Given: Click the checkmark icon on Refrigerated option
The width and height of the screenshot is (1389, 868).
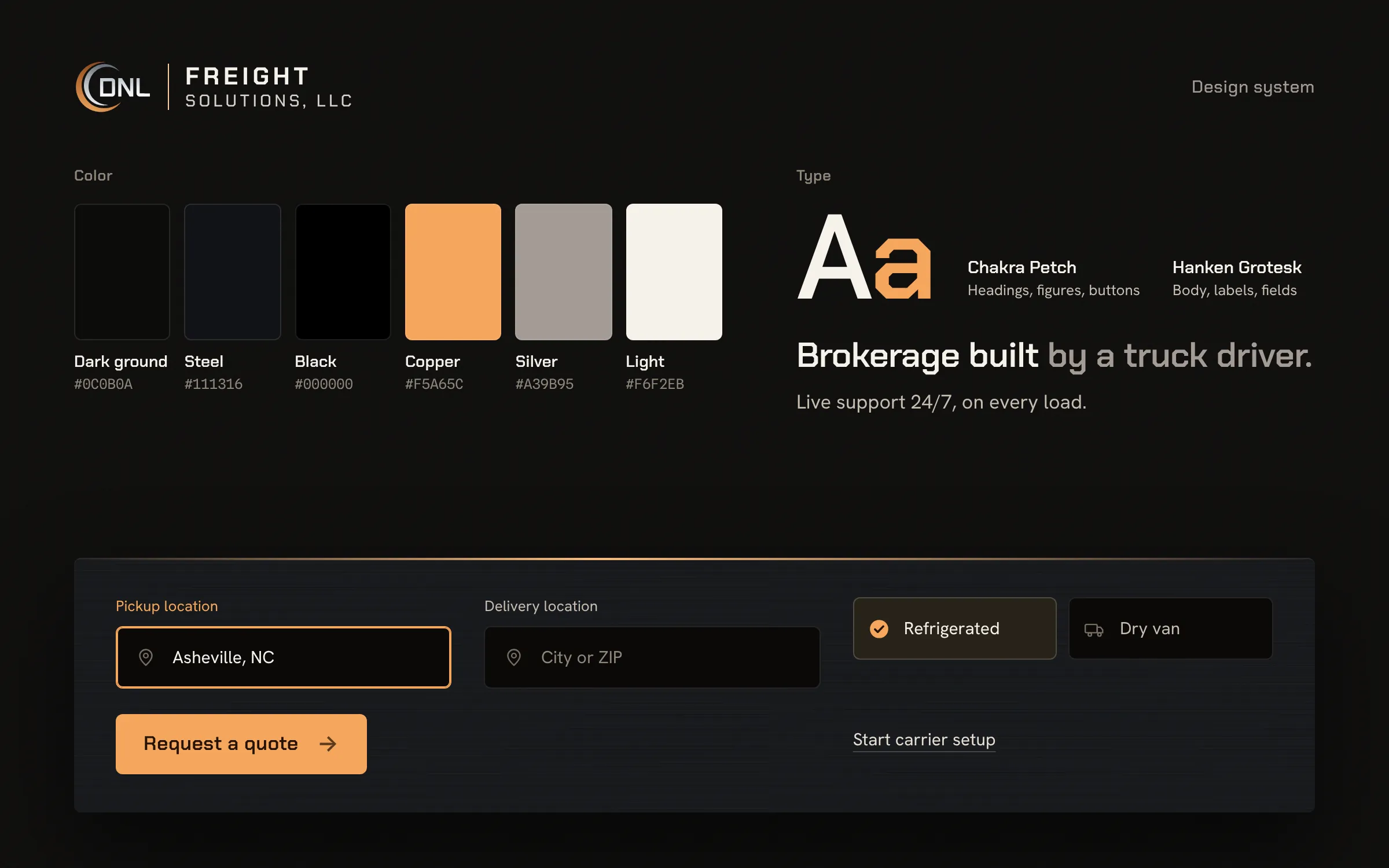Looking at the screenshot, I should click(x=879, y=629).
